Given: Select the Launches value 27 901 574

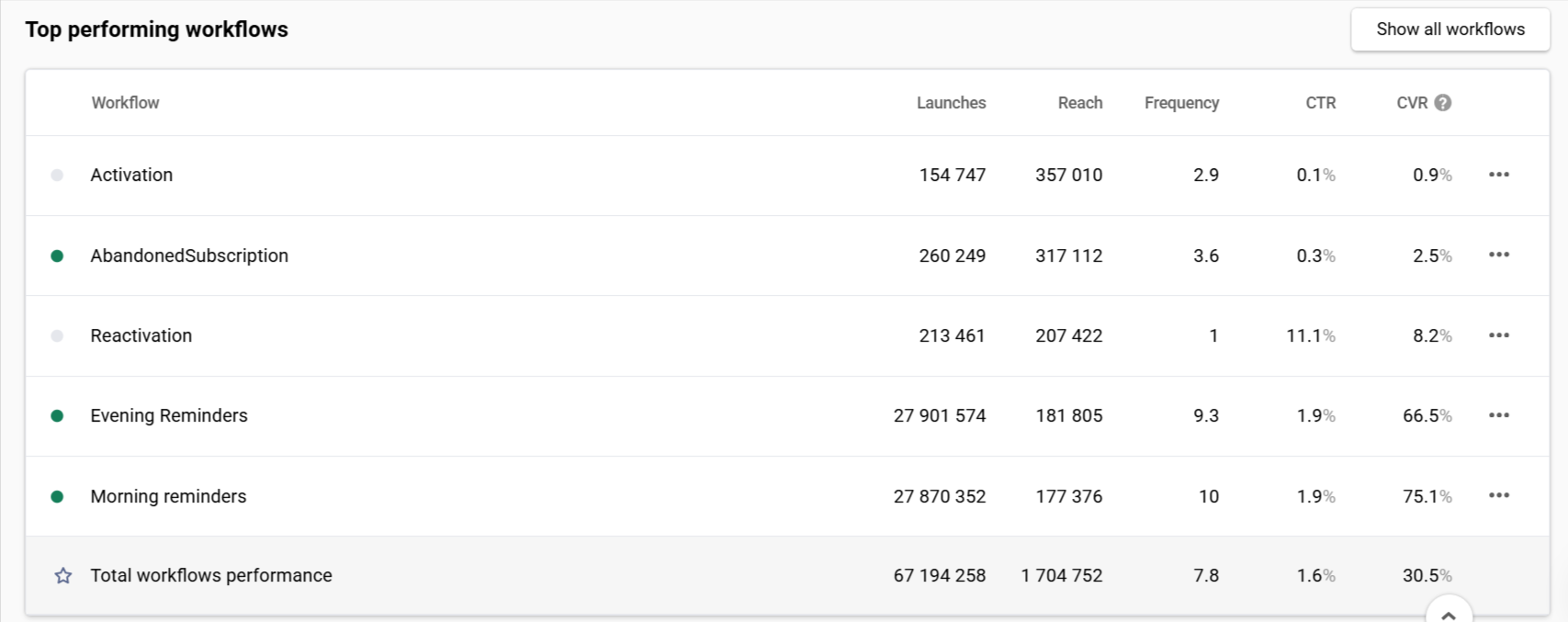Looking at the screenshot, I should click(x=940, y=415).
